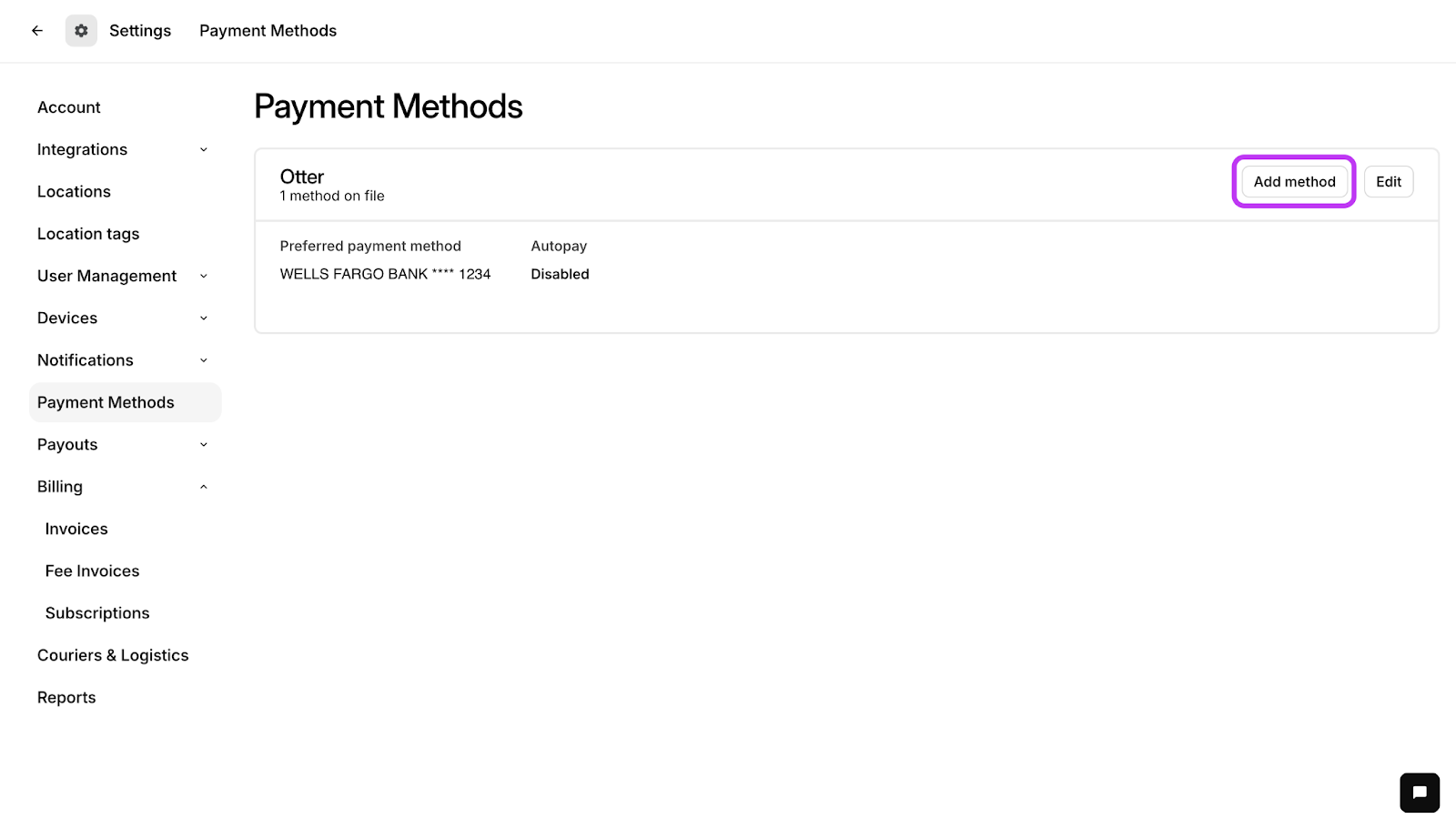
Task: Click the Payment Methods breadcrumb
Action: coord(268,31)
